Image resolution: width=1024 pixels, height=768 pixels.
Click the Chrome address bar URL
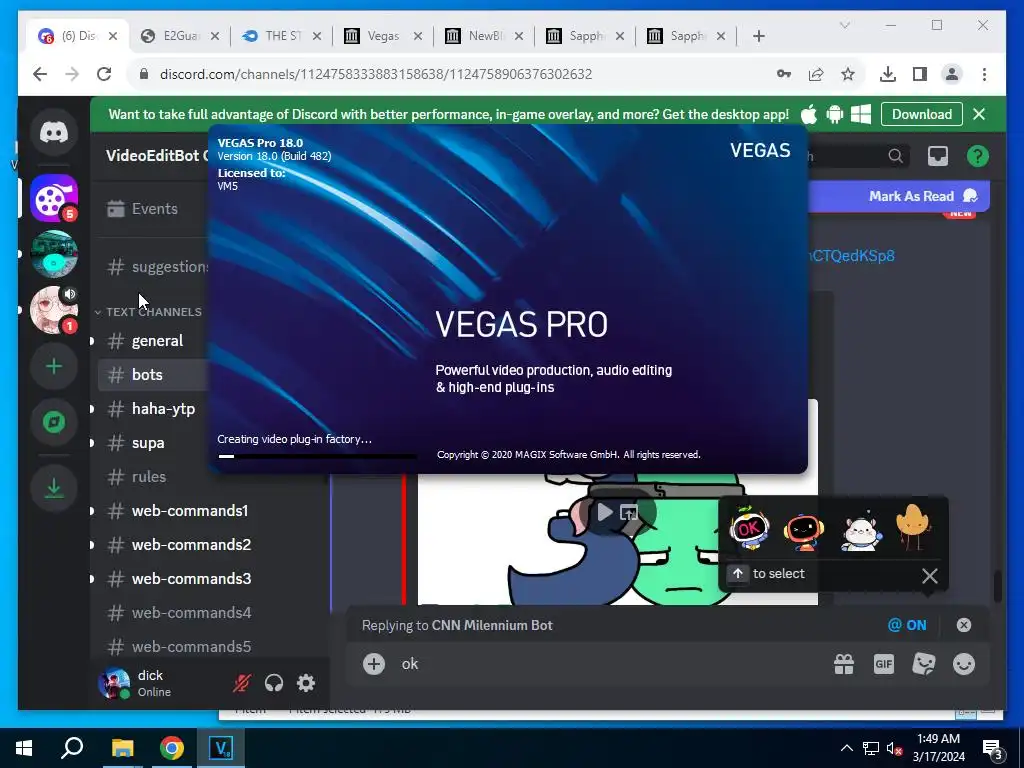376,74
